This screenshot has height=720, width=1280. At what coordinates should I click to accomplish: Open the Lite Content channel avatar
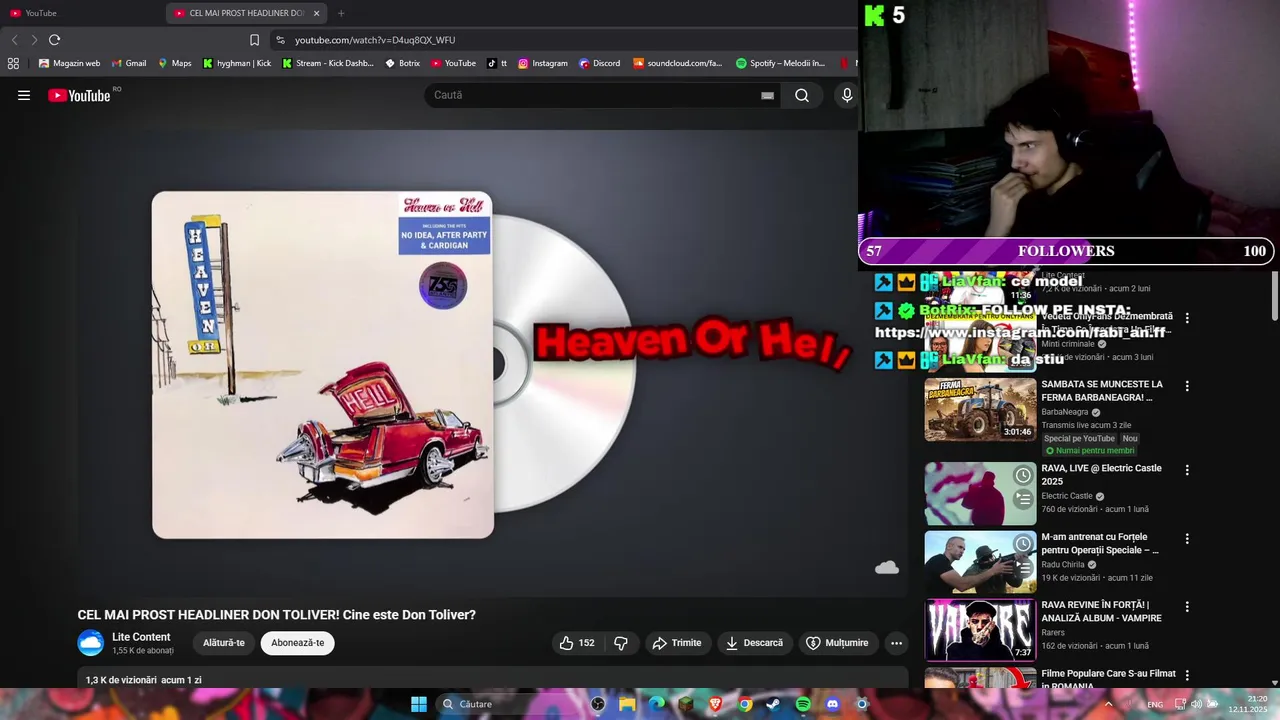point(91,643)
